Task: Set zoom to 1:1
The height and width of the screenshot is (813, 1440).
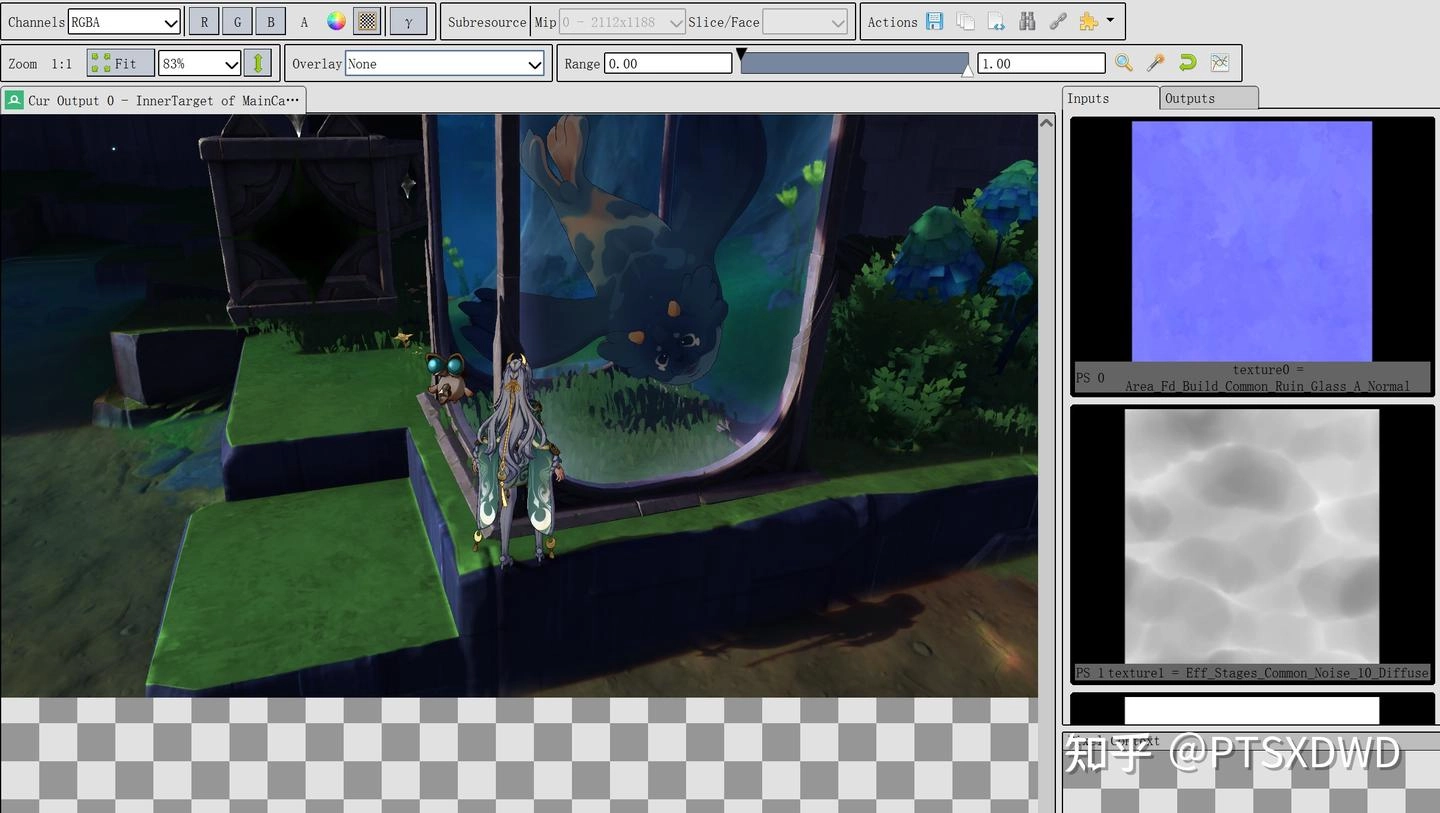Action: [x=62, y=63]
